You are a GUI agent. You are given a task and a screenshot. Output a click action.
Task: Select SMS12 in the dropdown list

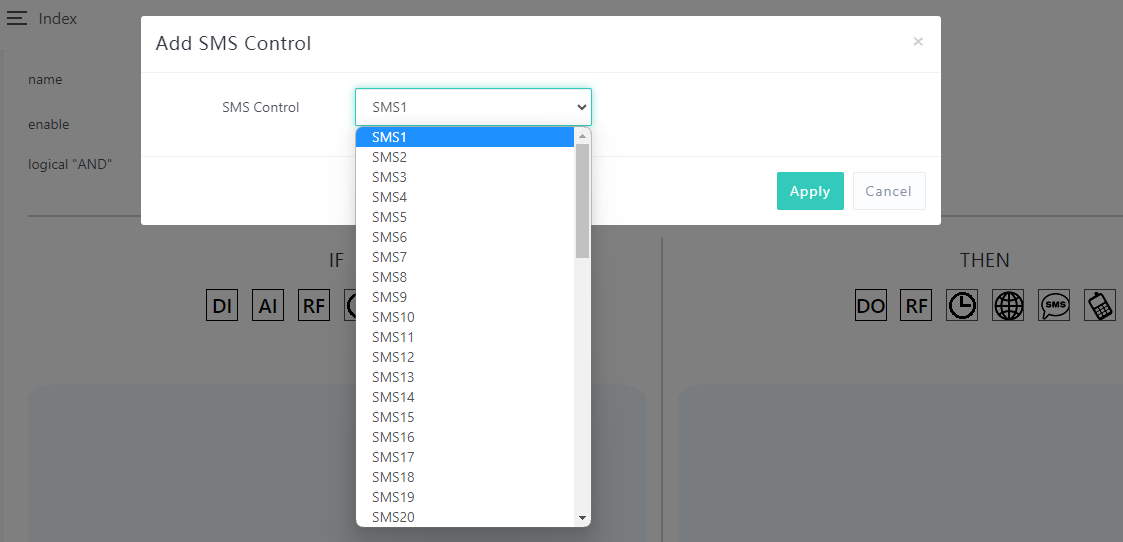coord(393,357)
